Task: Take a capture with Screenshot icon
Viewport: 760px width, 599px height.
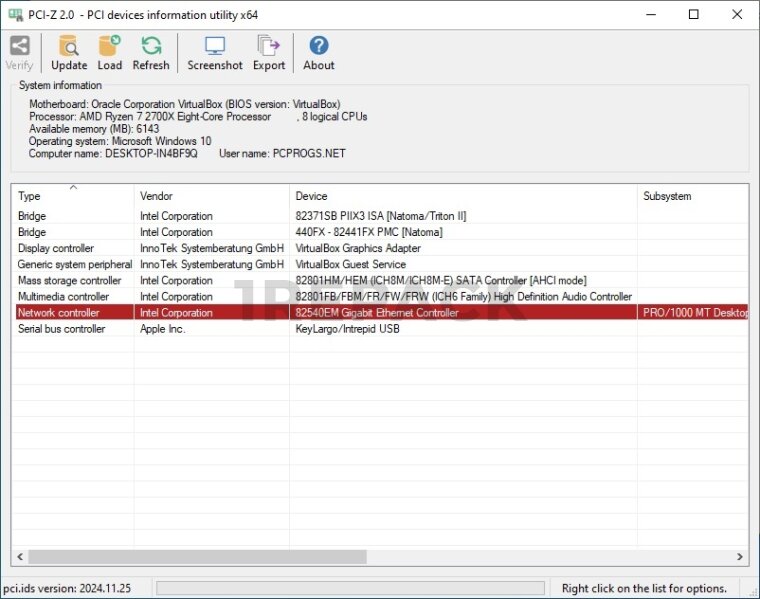Action: click(x=215, y=47)
